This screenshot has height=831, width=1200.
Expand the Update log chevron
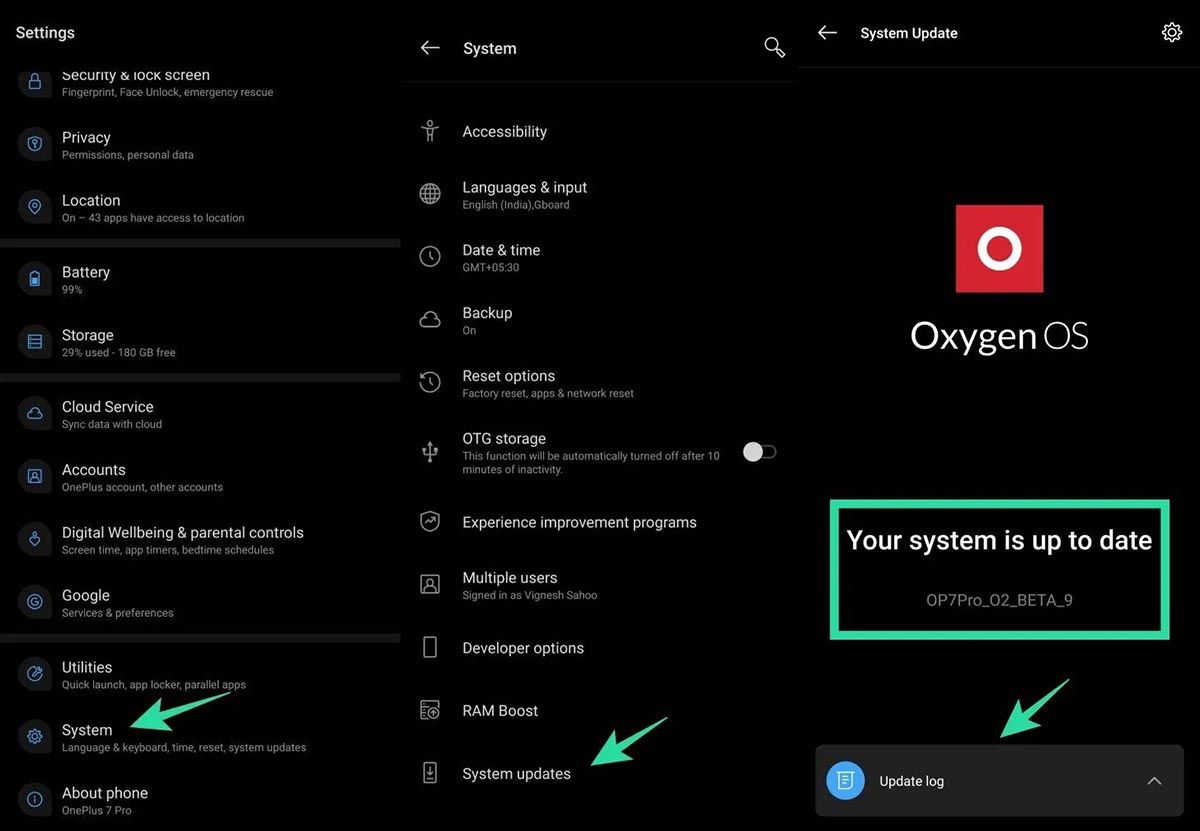pos(1154,781)
